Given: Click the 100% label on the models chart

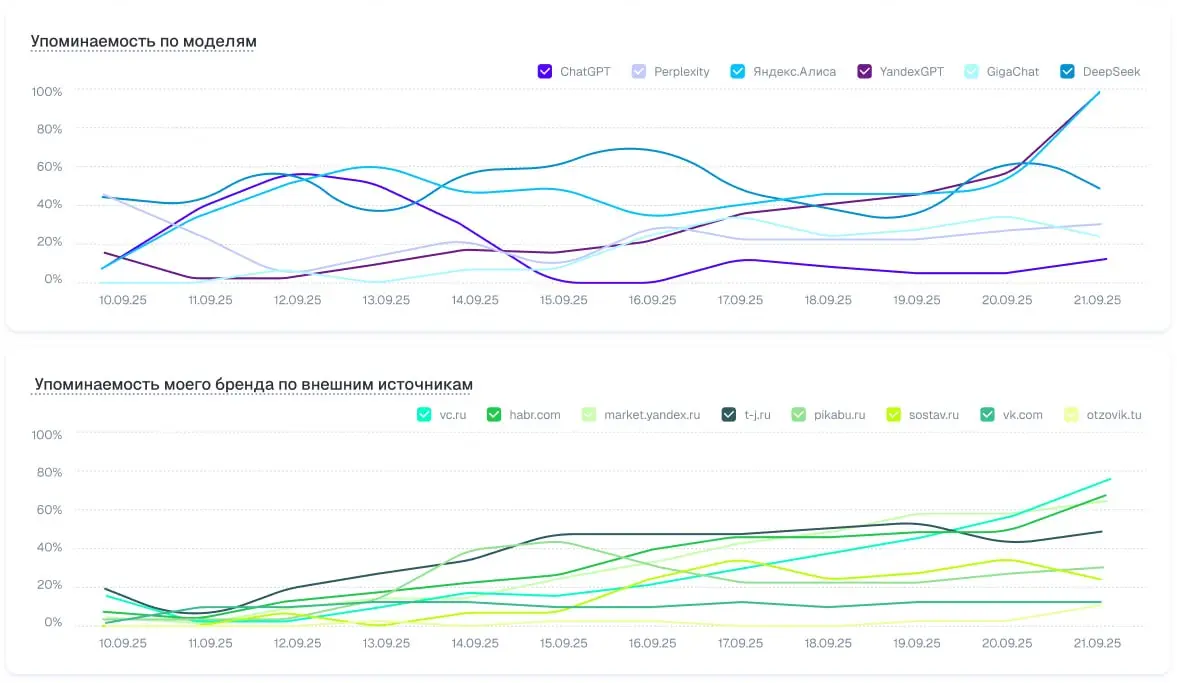Looking at the screenshot, I should point(47,92).
